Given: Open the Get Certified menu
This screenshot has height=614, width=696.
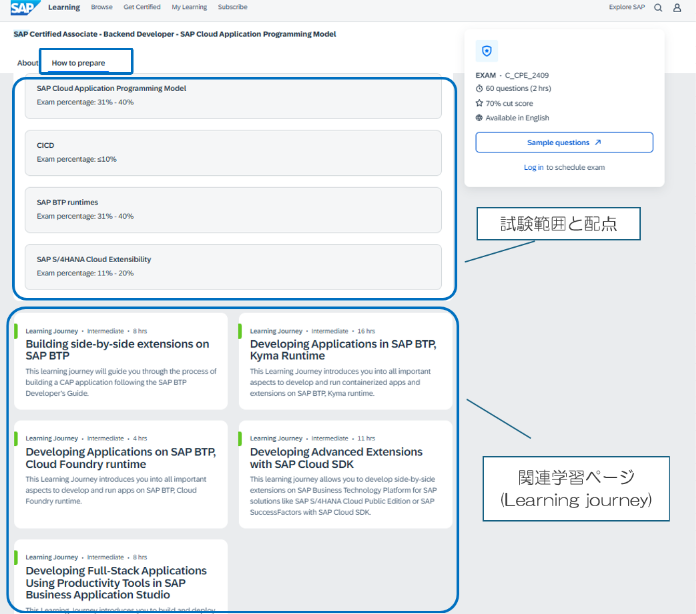Looking at the screenshot, I should click(x=142, y=7).
